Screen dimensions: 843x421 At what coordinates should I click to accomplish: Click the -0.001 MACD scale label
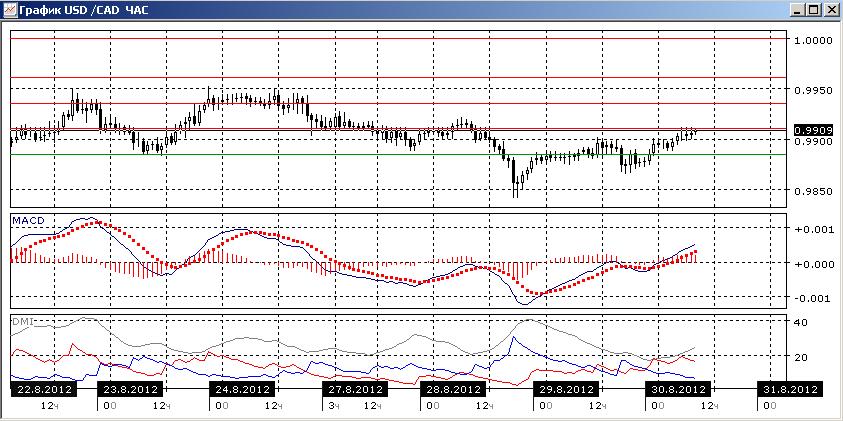[x=813, y=298]
